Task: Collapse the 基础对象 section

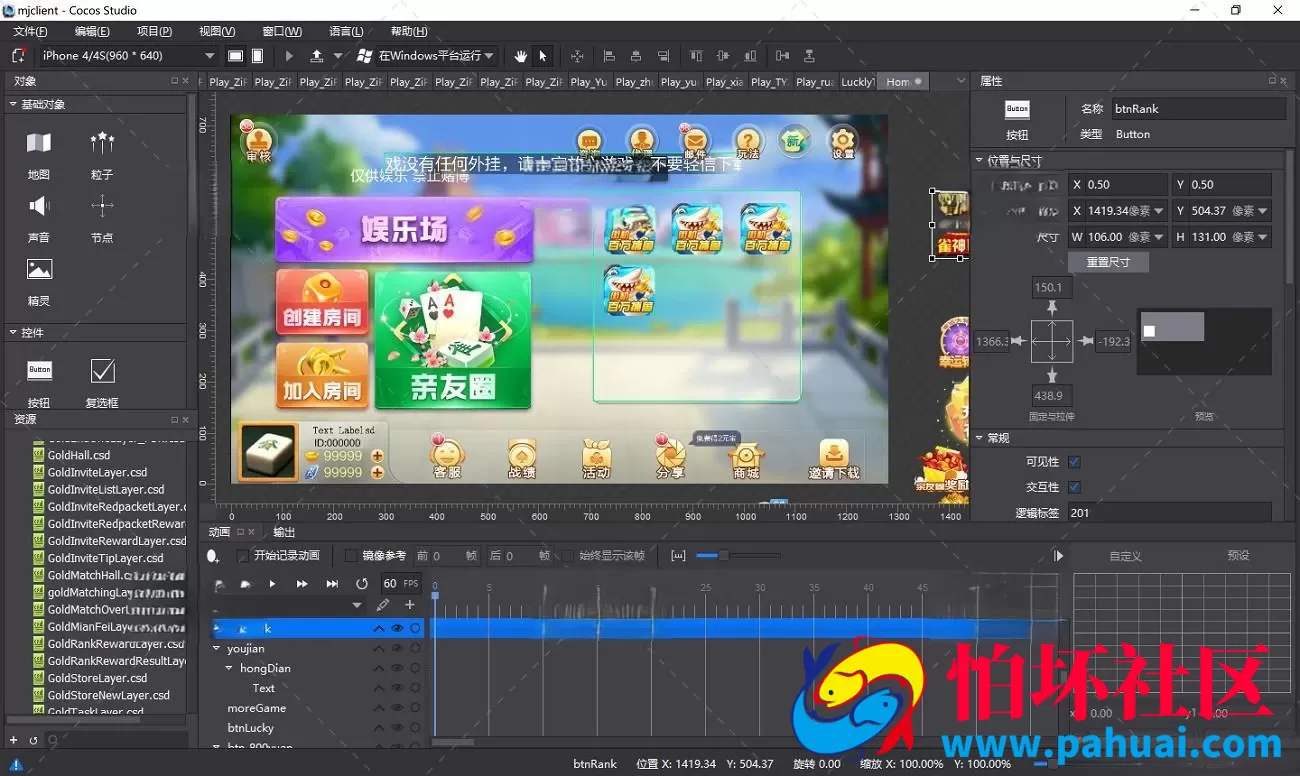Action: (13, 104)
